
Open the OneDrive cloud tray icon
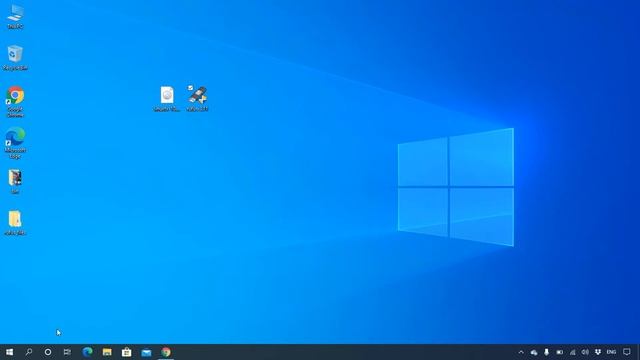coord(534,352)
